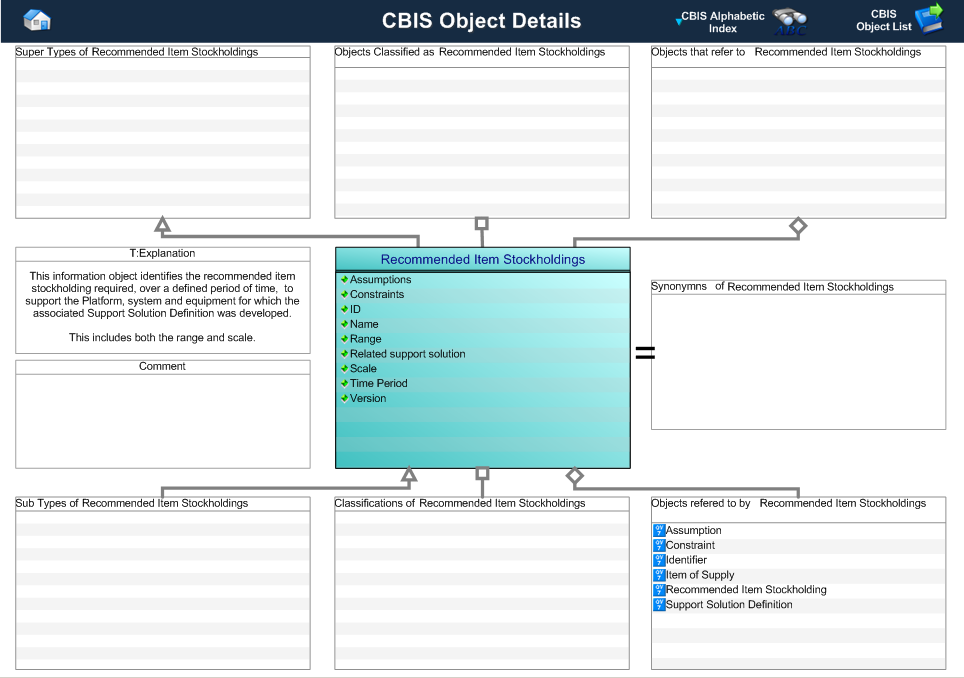Select the Scale attribute
Viewport: 964px width, 678px height.
[x=363, y=368]
